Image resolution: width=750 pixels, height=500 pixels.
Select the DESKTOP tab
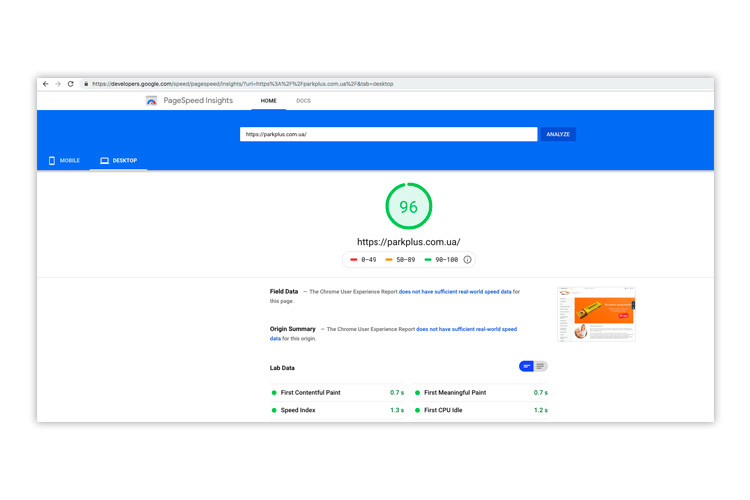[118, 160]
